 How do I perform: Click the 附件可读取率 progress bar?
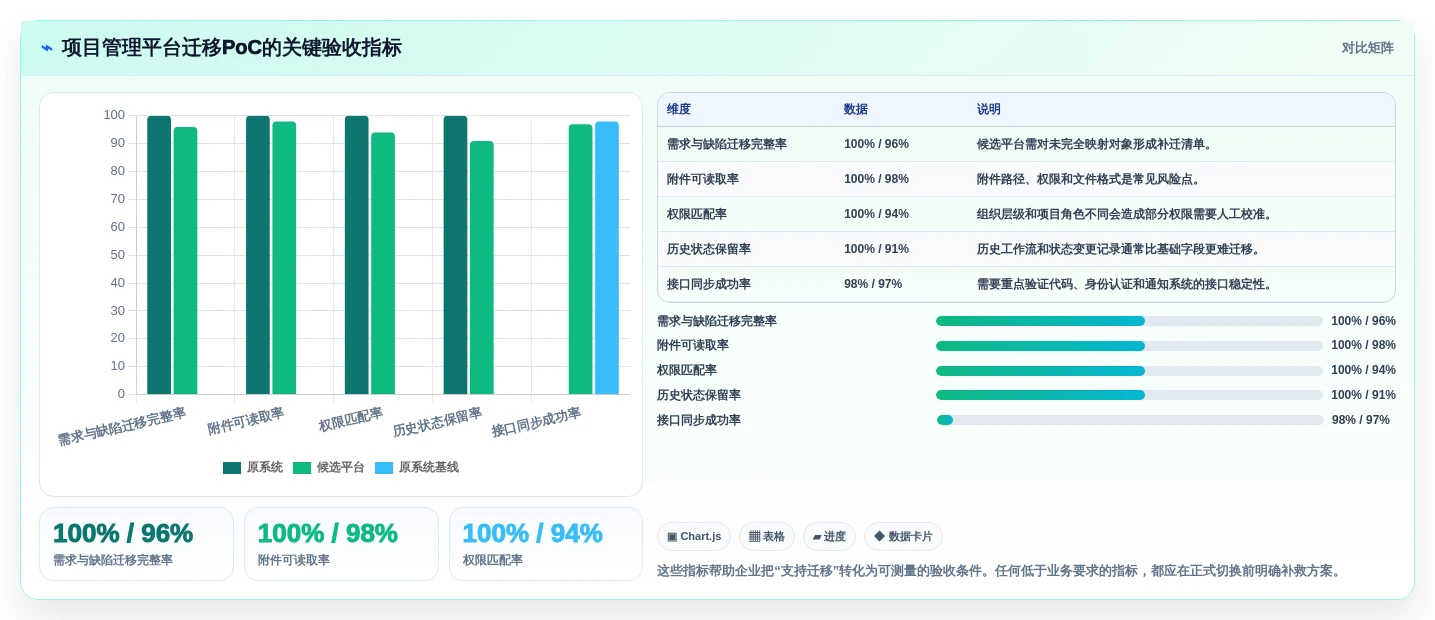tap(1129, 346)
